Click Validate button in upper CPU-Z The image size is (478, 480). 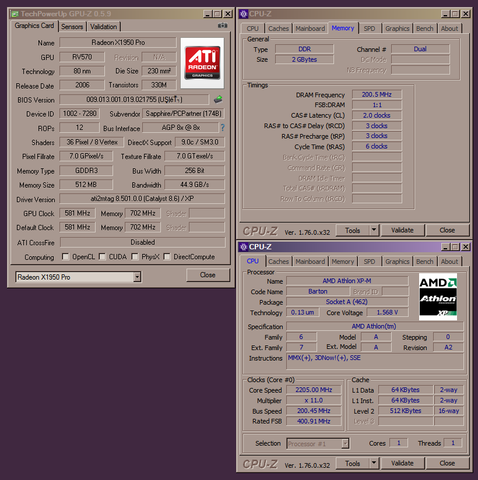point(402,230)
